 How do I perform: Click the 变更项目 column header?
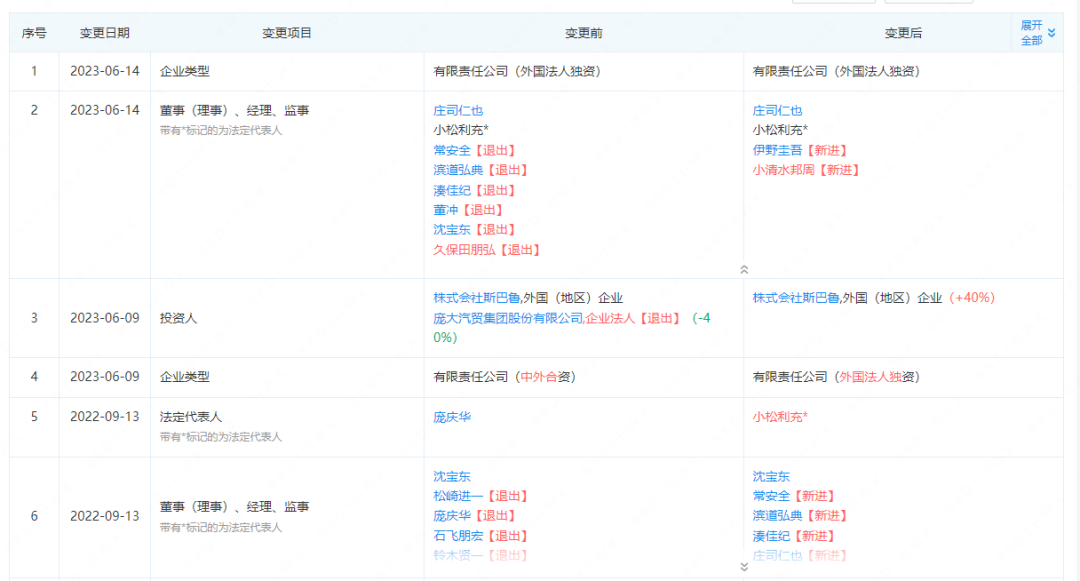point(287,33)
